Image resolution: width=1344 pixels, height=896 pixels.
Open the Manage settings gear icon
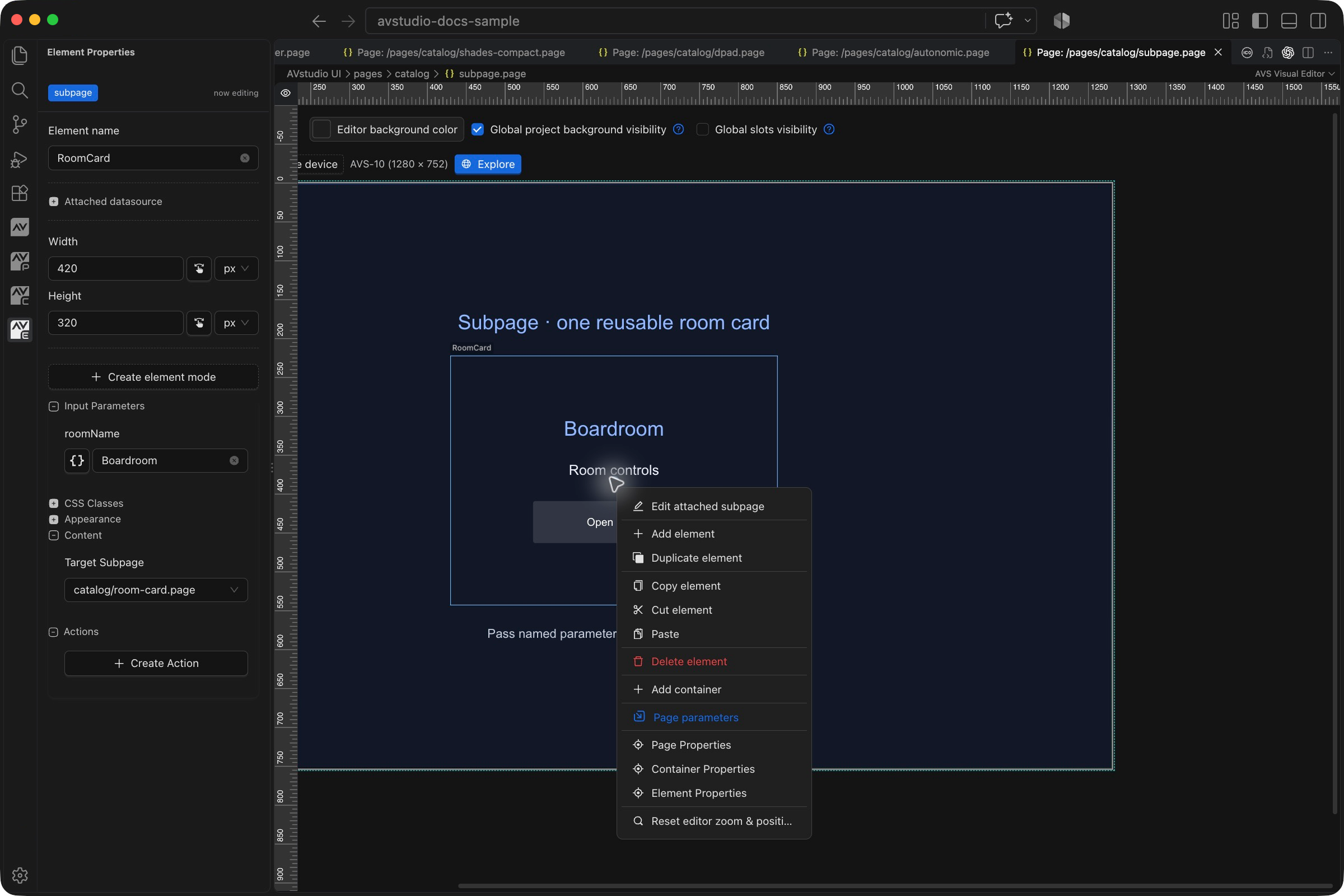pyautogui.click(x=20, y=875)
